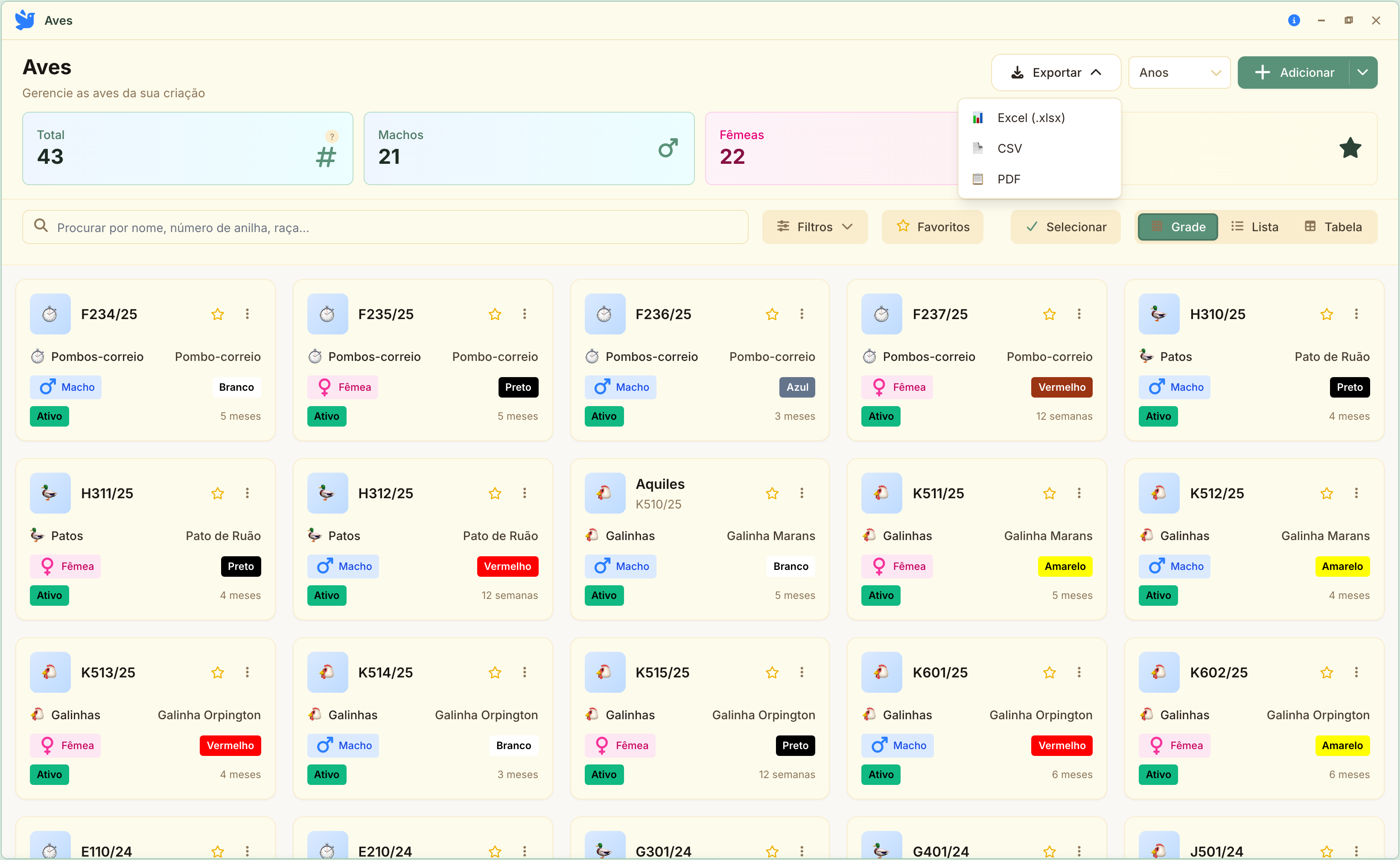Open three-dot menu for H312/25
The image size is (1400, 860).
(x=525, y=493)
